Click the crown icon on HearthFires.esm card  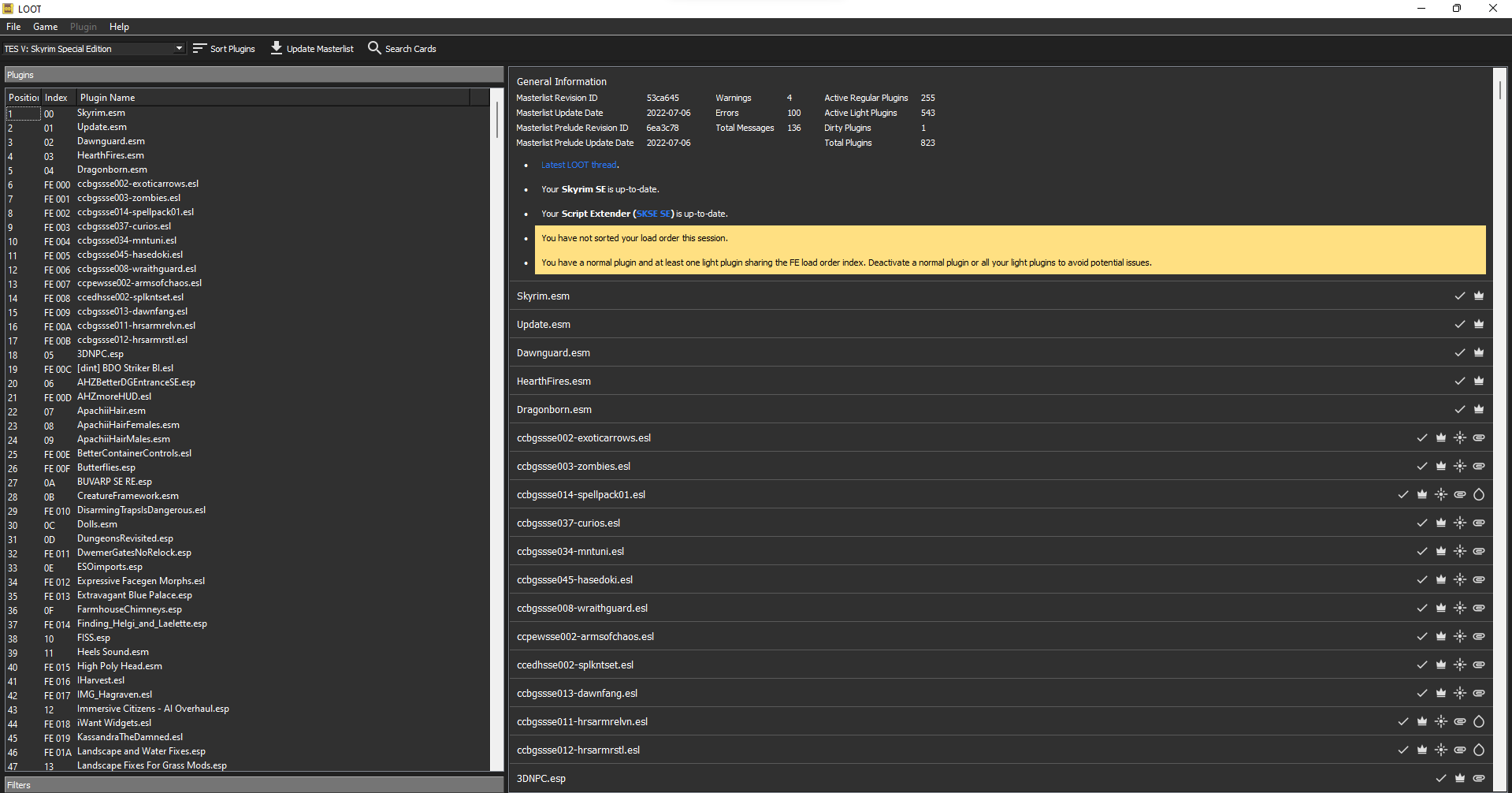(1479, 381)
